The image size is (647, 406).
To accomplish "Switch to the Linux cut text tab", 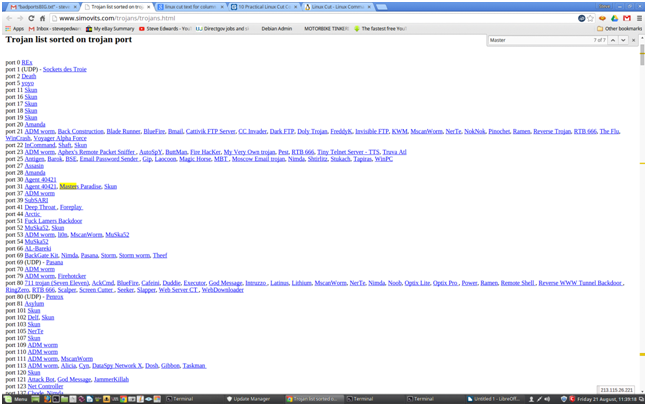I will coord(190,7).
